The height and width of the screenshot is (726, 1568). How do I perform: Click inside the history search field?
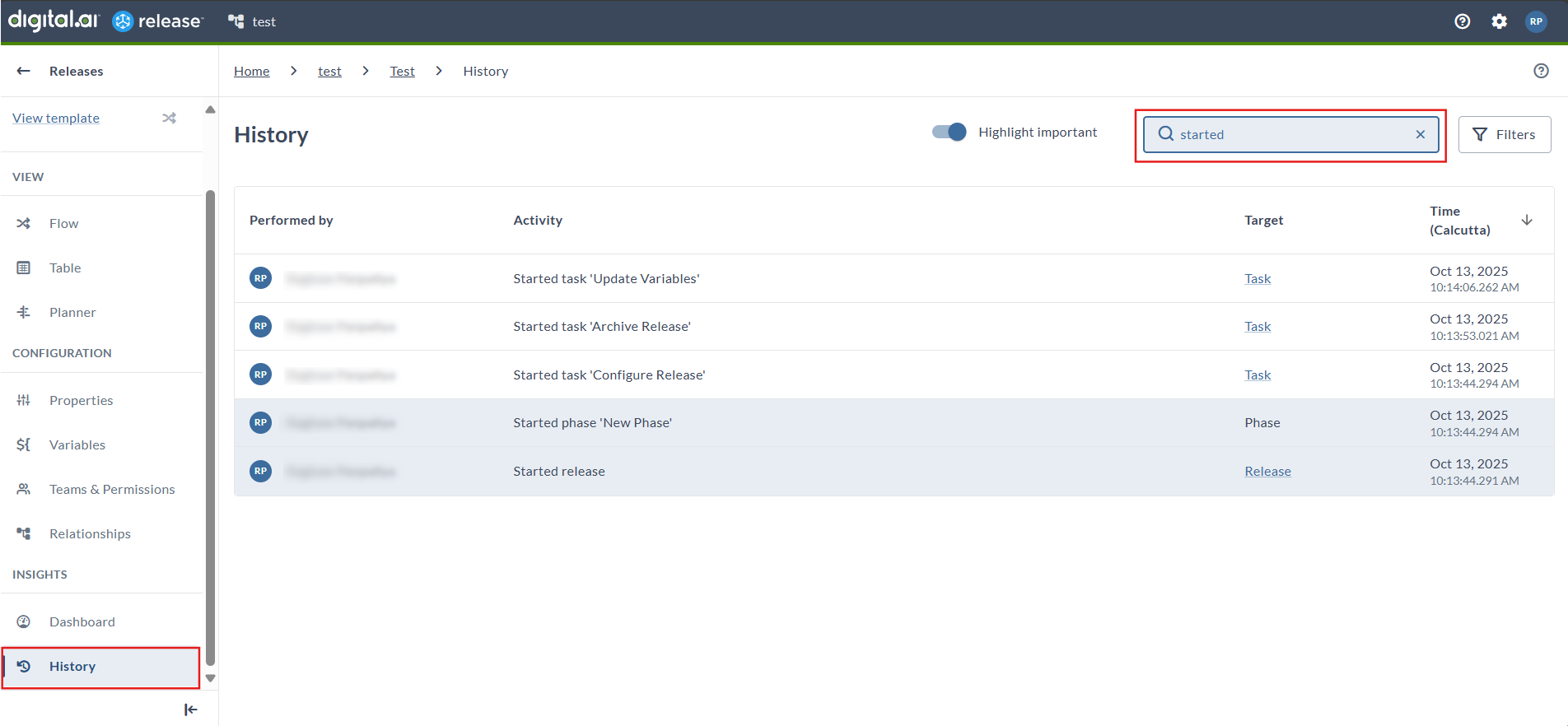pos(1293,134)
